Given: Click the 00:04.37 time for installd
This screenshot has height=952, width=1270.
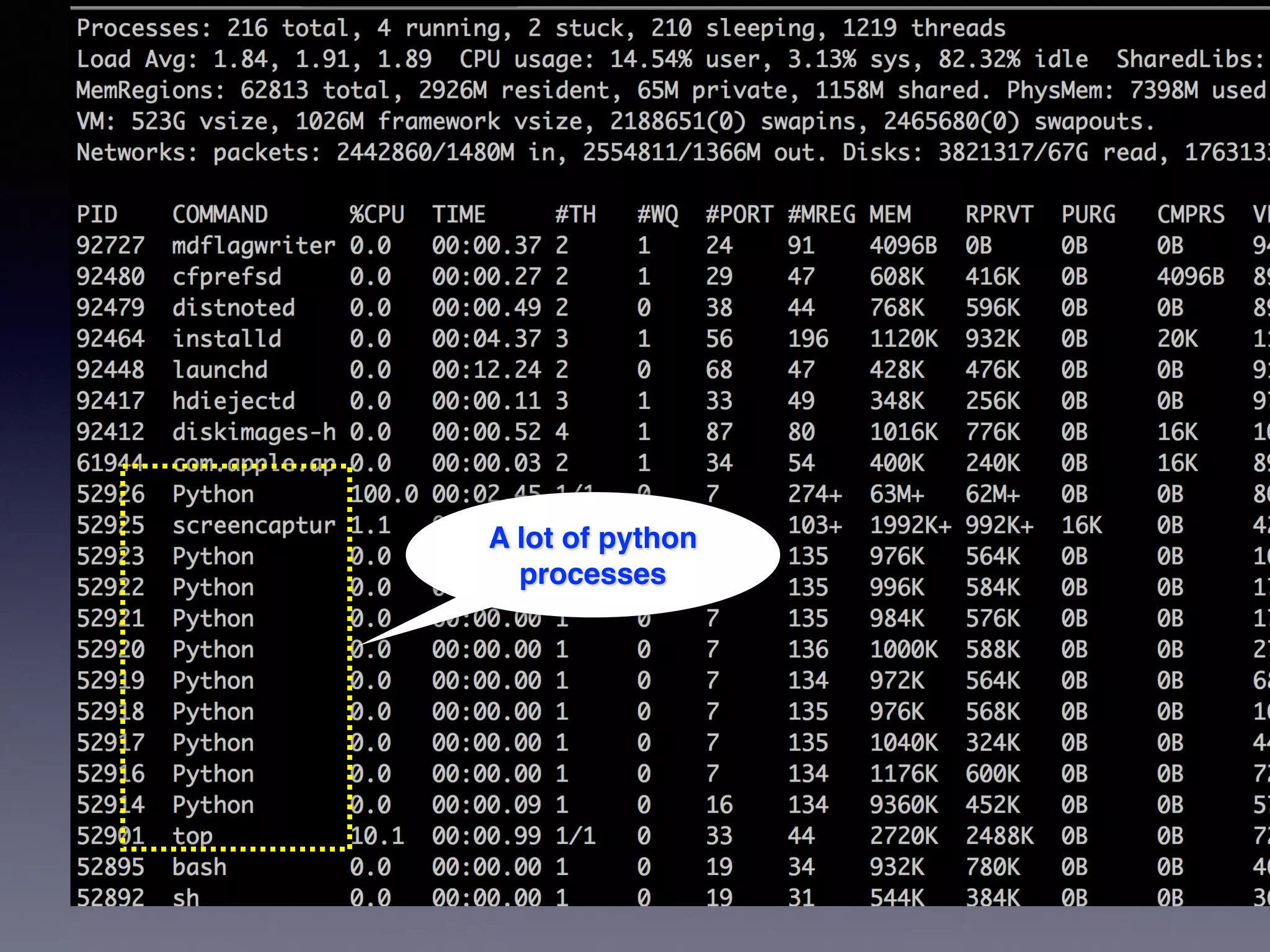Looking at the screenshot, I should [x=487, y=339].
